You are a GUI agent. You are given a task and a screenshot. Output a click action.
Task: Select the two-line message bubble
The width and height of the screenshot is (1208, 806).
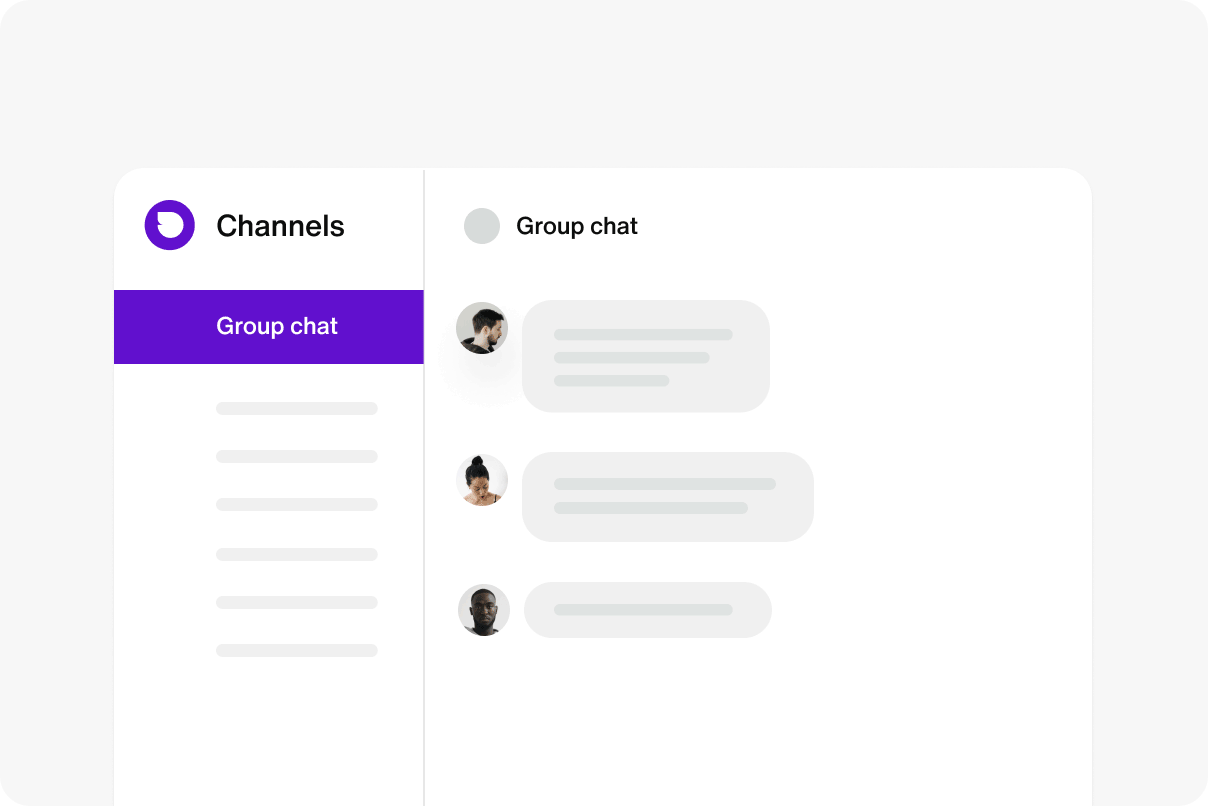pos(668,497)
